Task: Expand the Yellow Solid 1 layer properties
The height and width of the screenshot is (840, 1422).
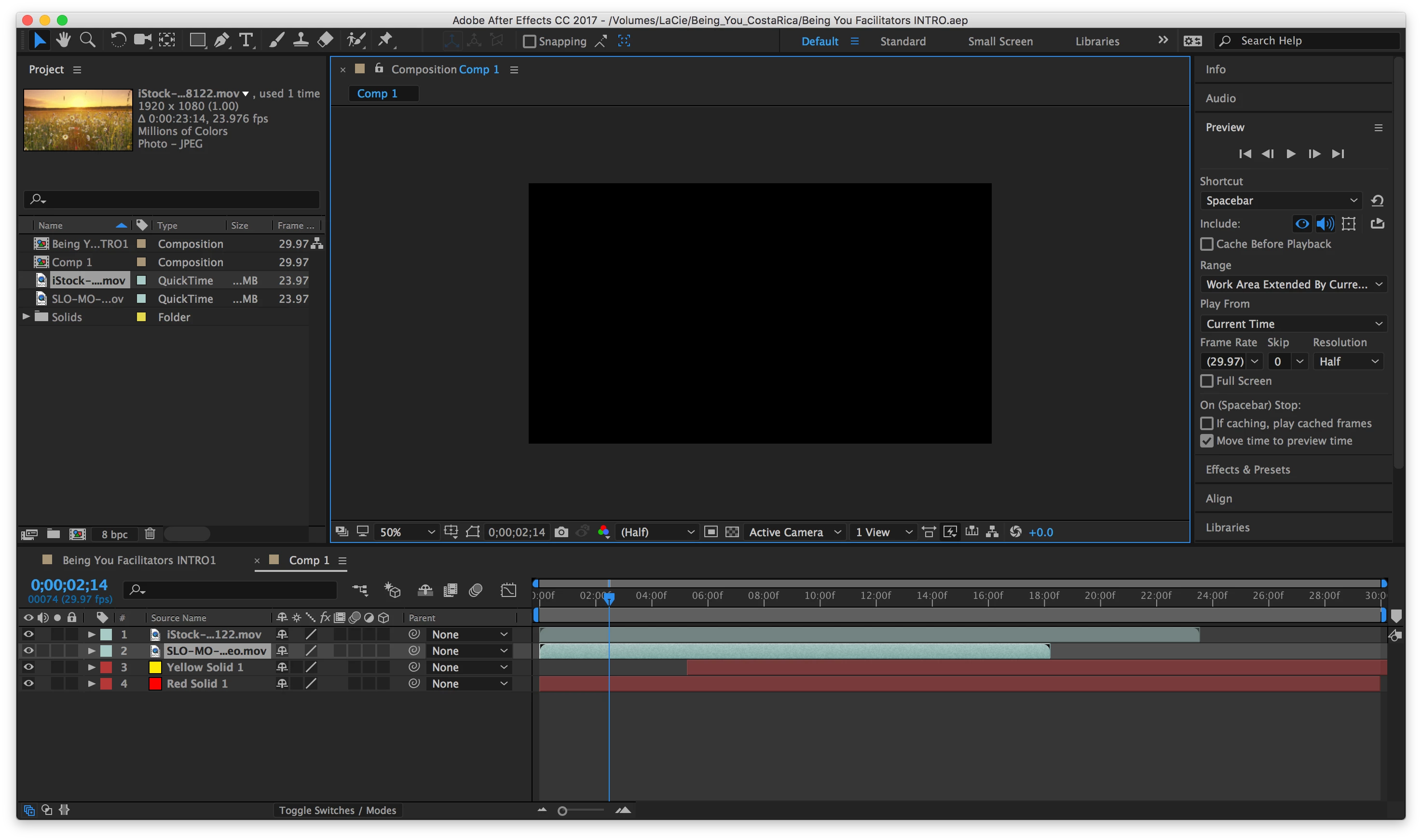Action: [x=91, y=667]
